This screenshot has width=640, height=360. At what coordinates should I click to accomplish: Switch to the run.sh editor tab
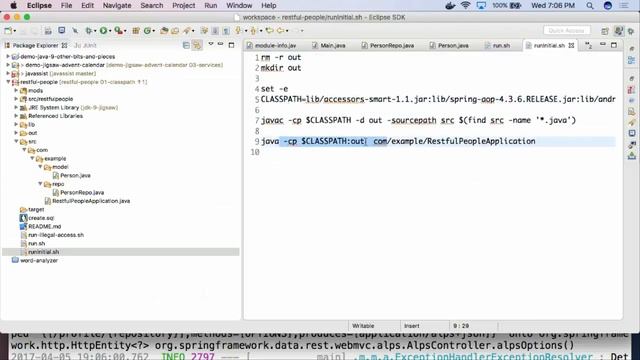(497, 45)
